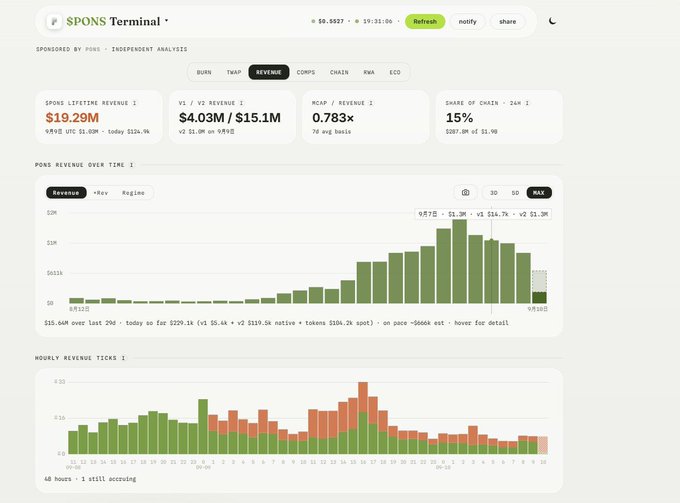Switch to the TWAP tab
The width and height of the screenshot is (680, 503).
[234, 72]
